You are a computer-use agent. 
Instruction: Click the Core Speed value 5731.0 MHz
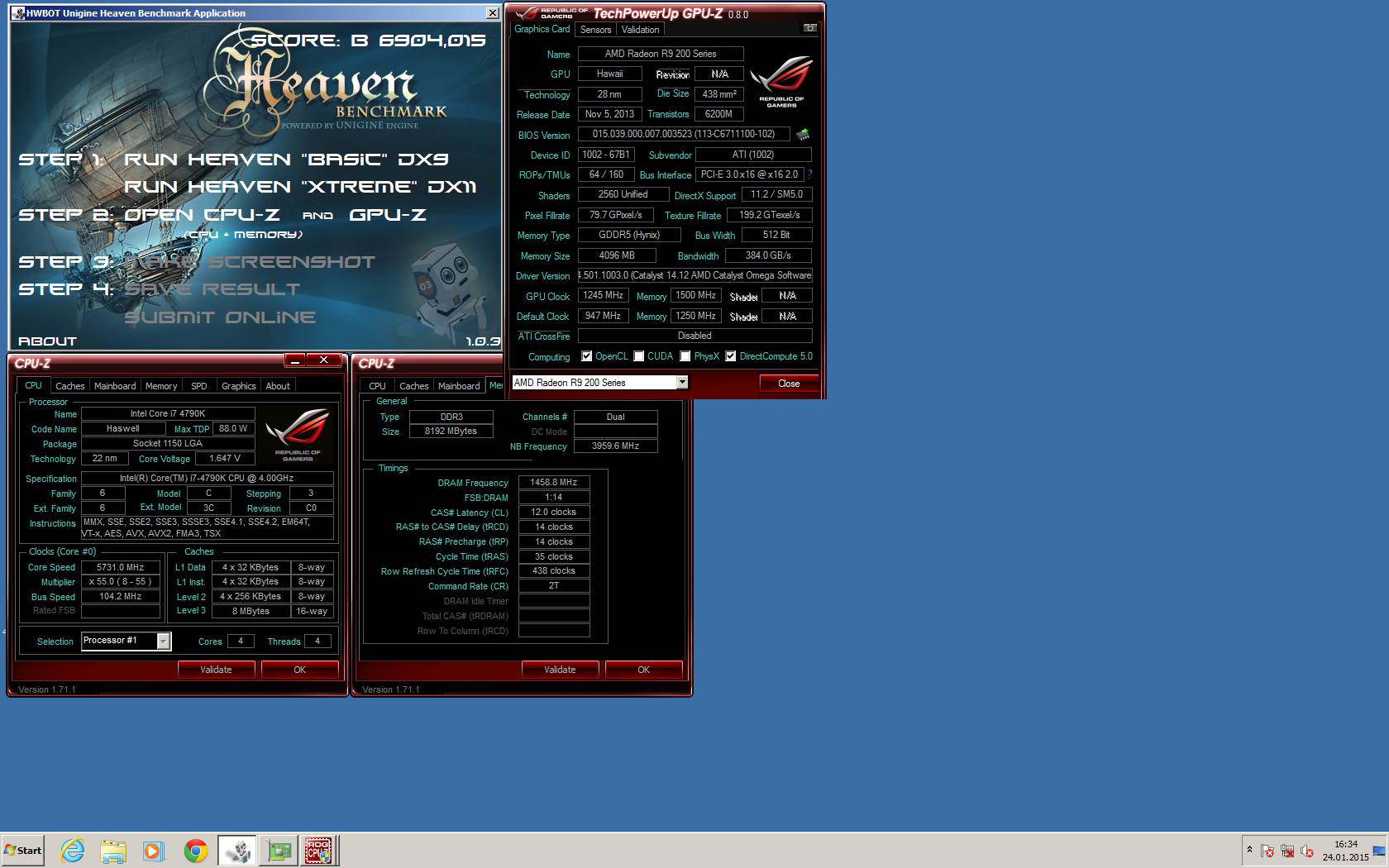click(121, 567)
